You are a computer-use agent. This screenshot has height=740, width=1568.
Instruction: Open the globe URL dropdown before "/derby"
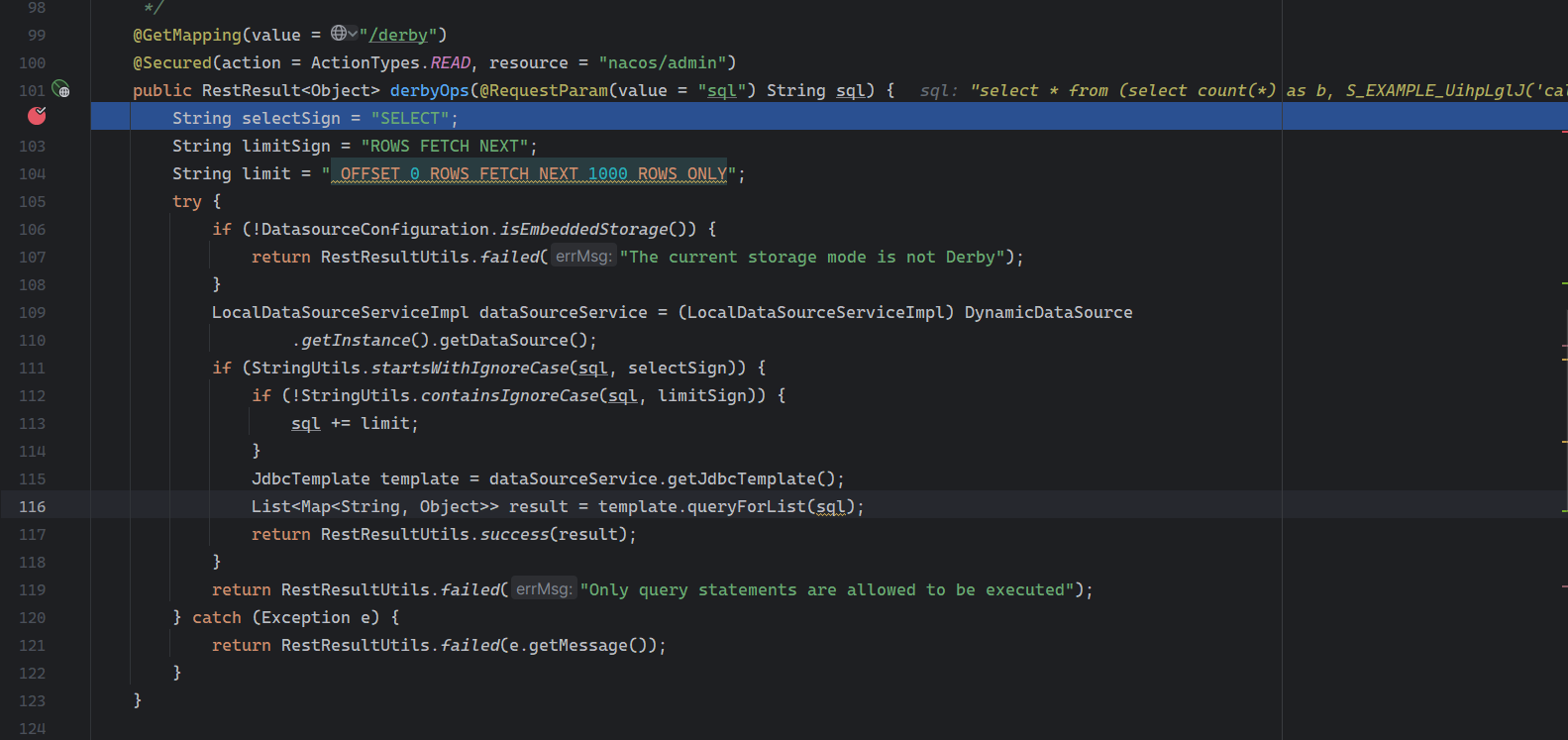(x=344, y=34)
